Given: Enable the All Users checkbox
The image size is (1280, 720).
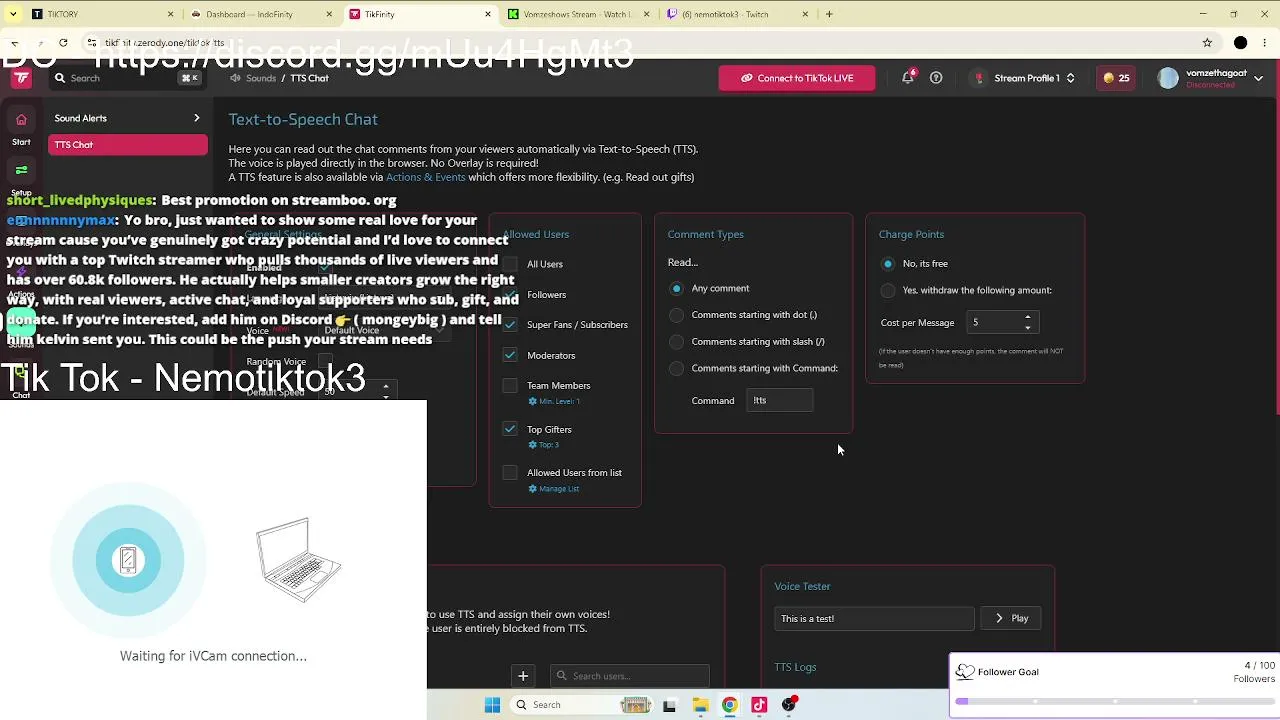Looking at the screenshot, I should click(510, 264).
